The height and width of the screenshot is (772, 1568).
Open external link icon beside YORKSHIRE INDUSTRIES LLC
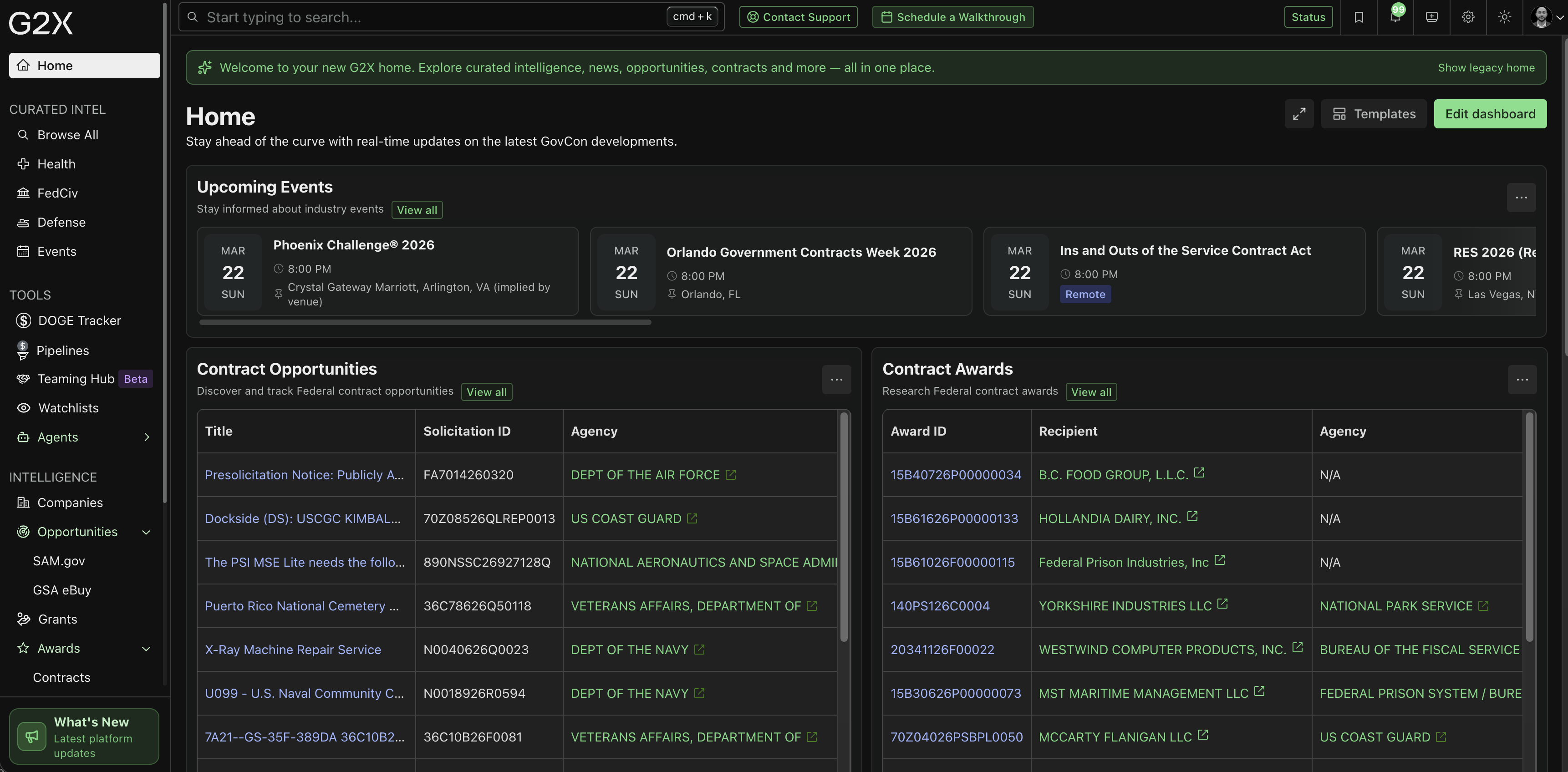[x=1222, y=604]
